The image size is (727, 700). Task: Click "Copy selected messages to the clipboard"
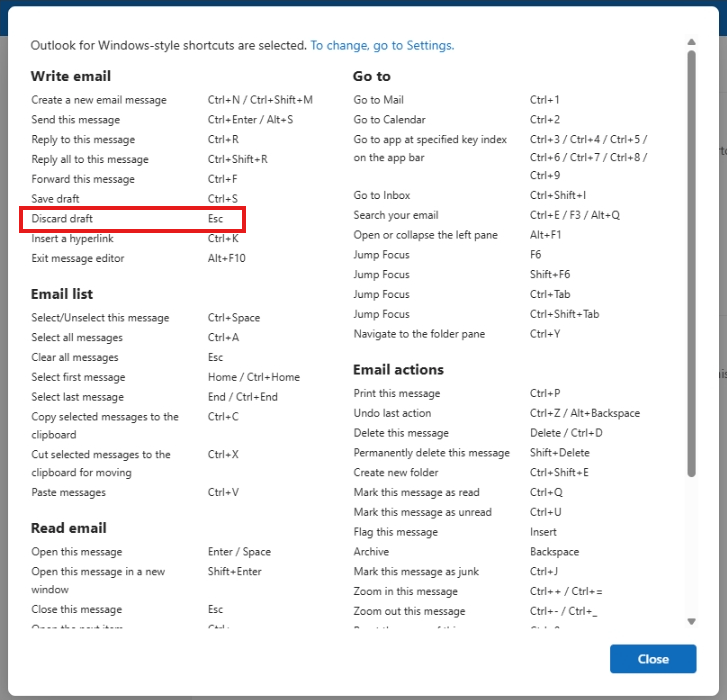[x=105, y=426]
